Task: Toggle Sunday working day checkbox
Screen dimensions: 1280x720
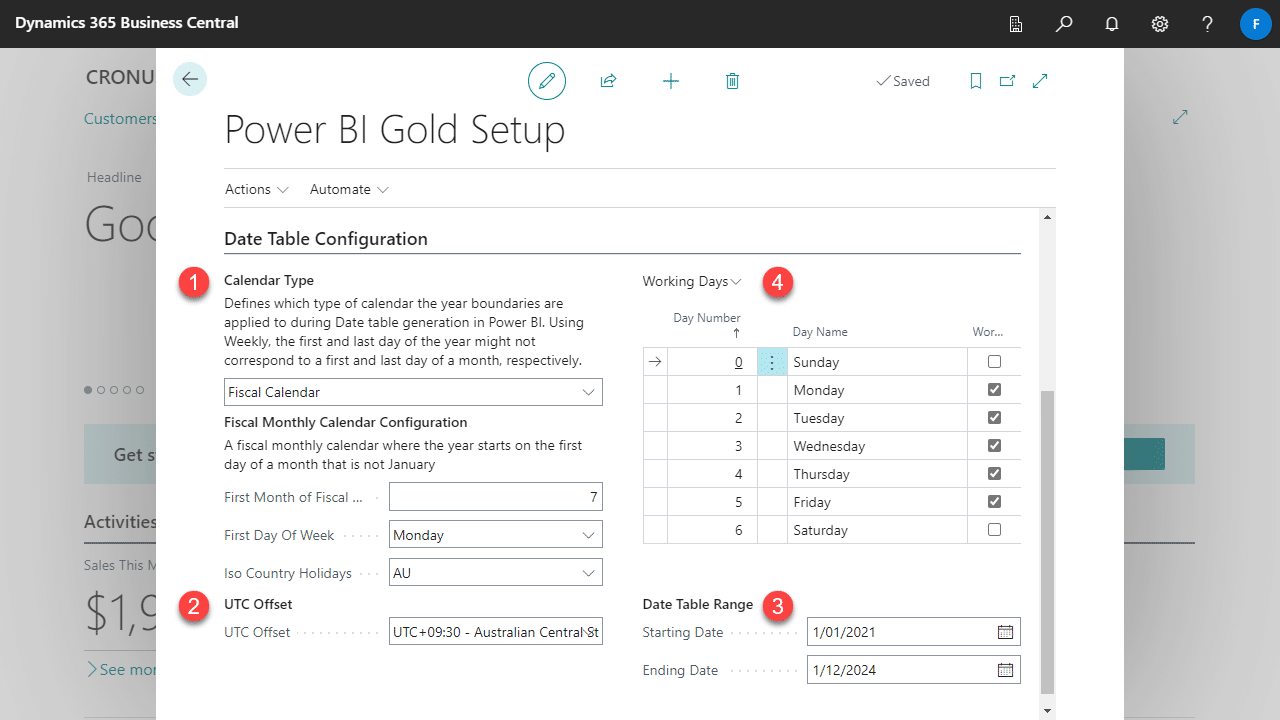Action: coord(994,361)
